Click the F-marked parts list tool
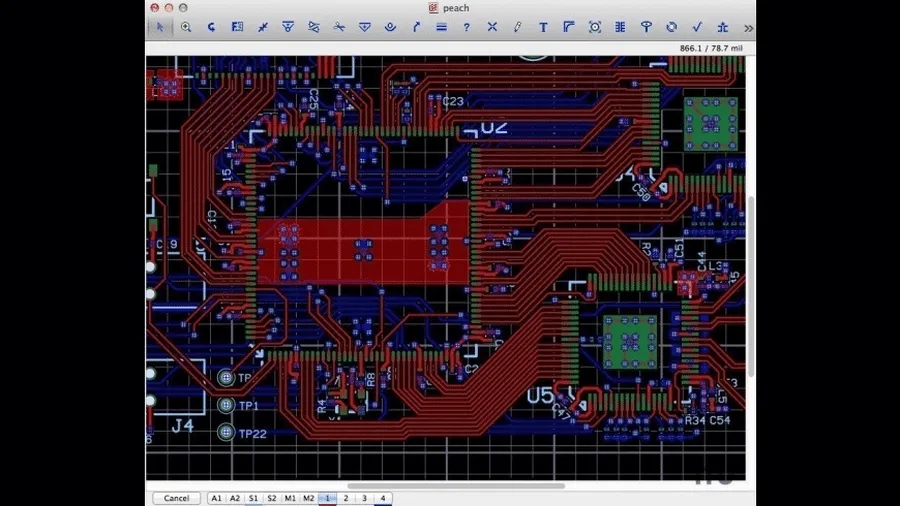Screen dimensions: 900x506 [237, 27]
